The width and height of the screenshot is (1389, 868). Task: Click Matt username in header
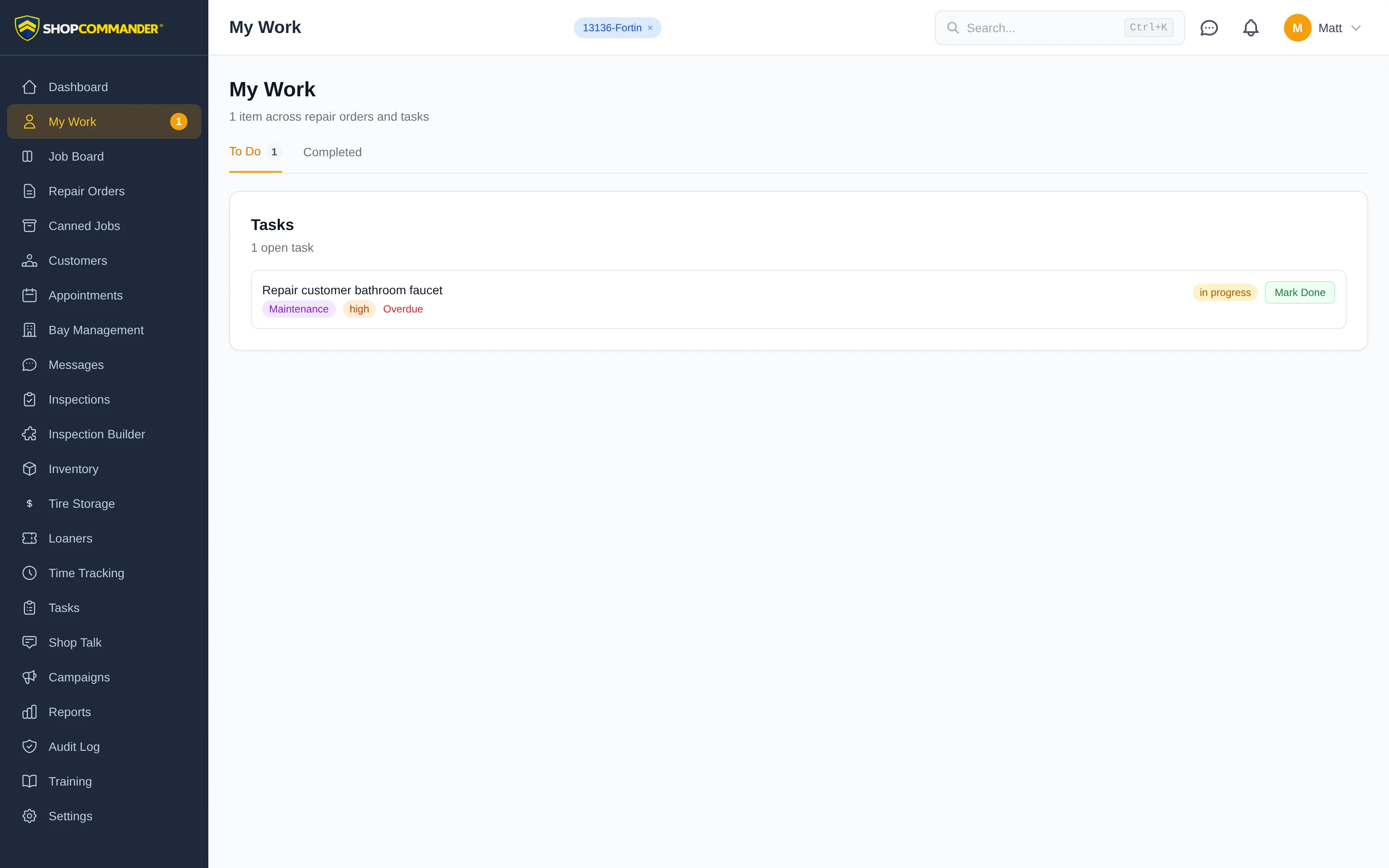tap(1330, 28)
